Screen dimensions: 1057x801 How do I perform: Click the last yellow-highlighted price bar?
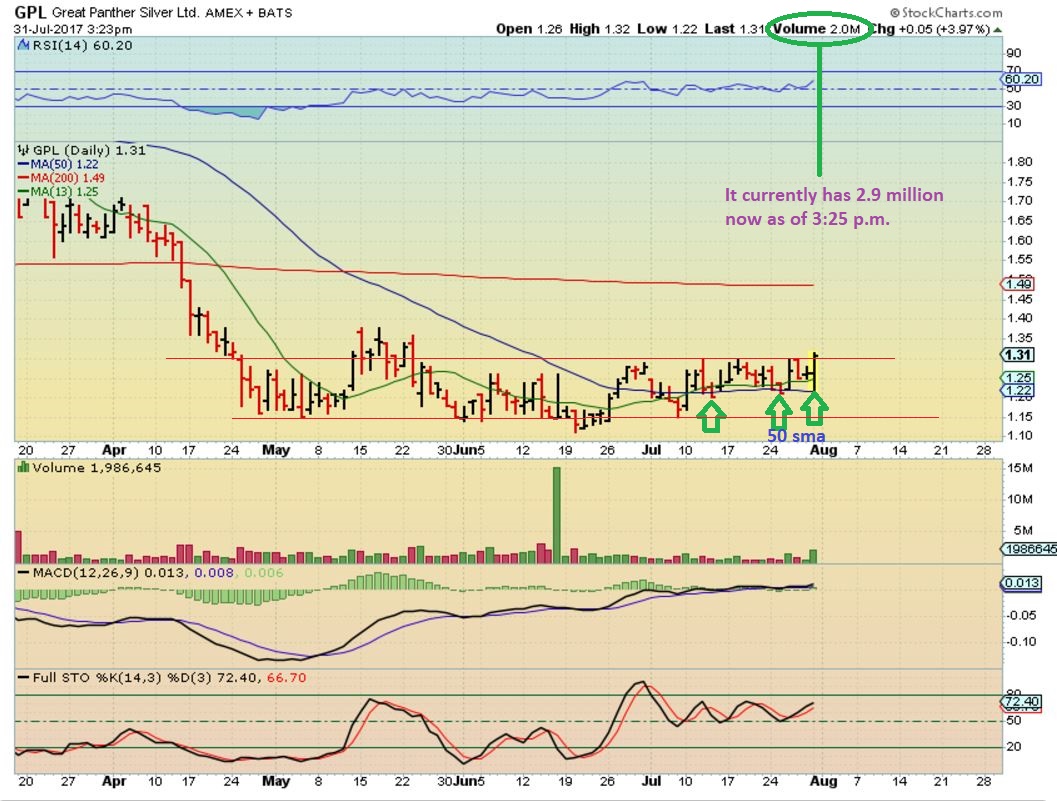(x=815, y=372)
